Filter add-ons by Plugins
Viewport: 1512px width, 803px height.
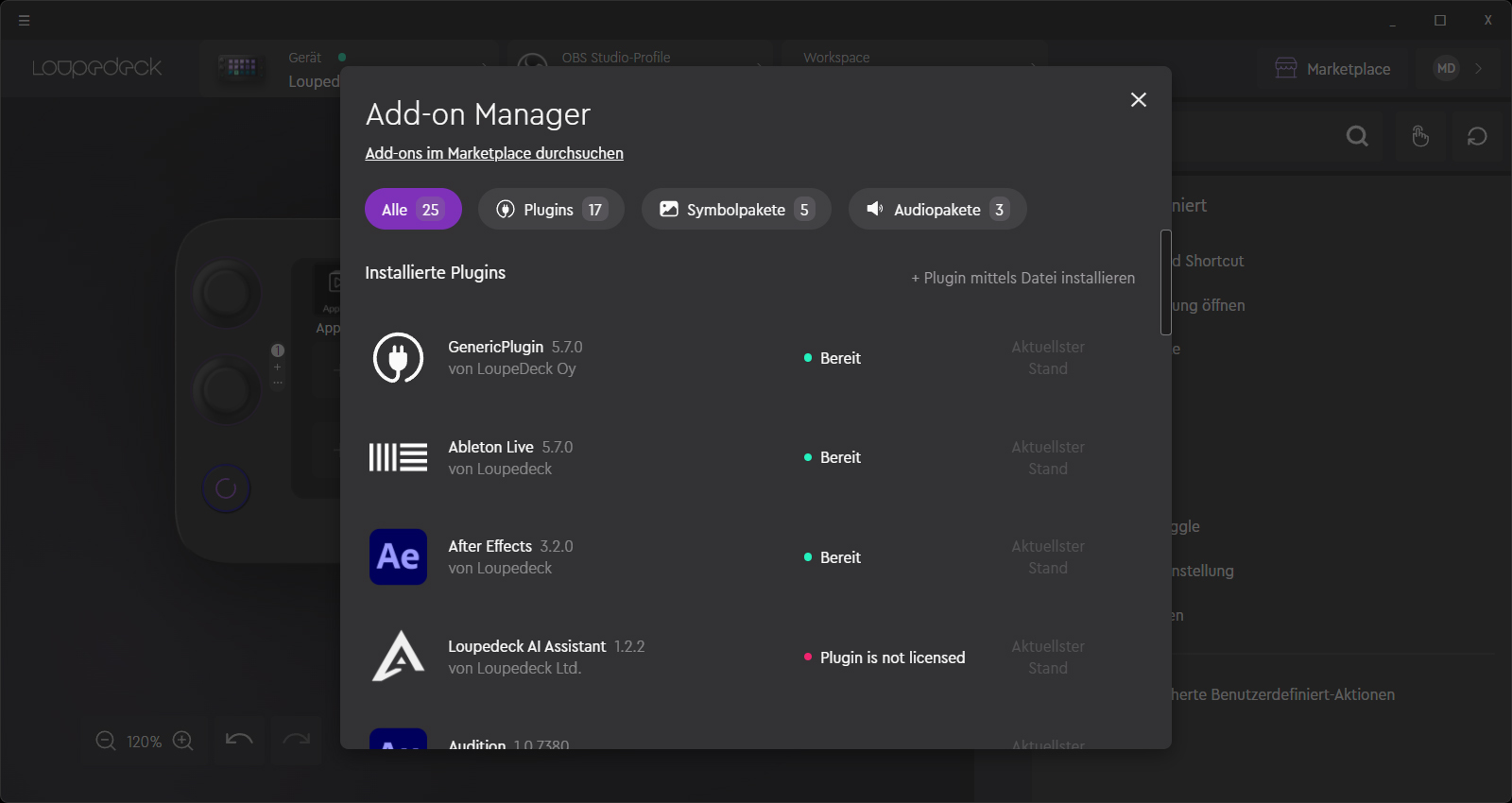point(551,210)
